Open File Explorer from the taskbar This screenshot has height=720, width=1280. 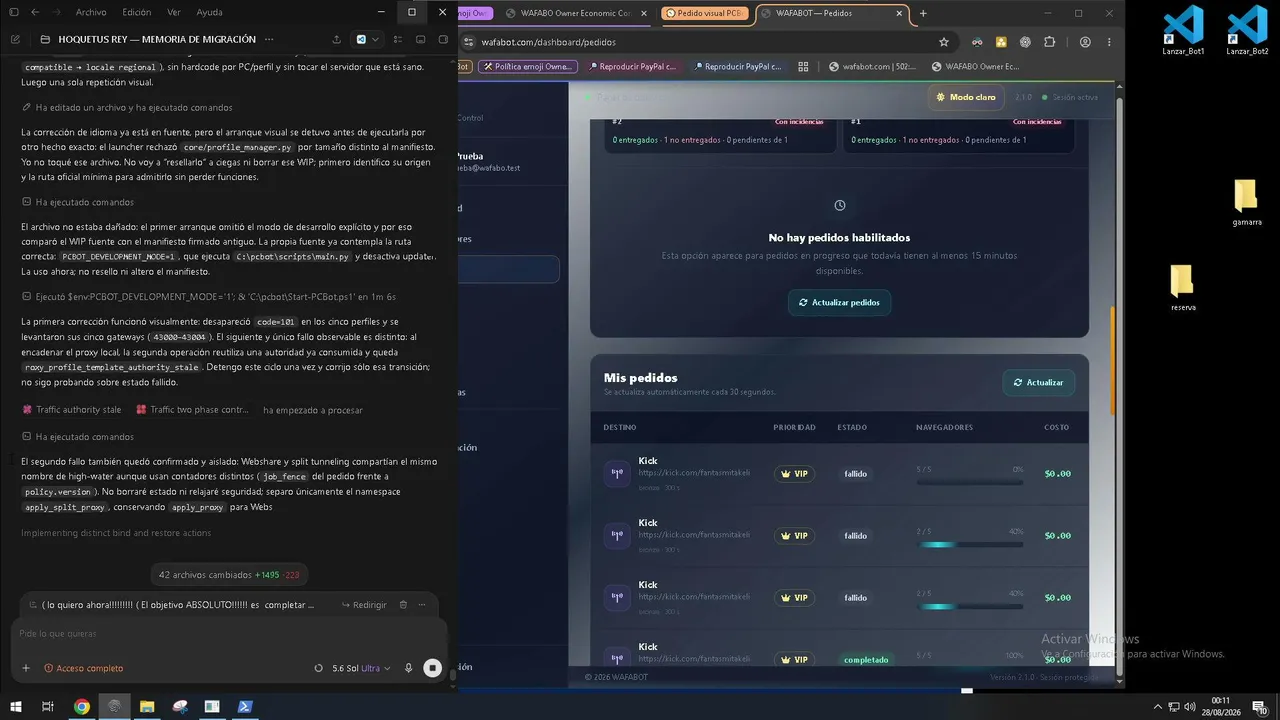(147, 706)
